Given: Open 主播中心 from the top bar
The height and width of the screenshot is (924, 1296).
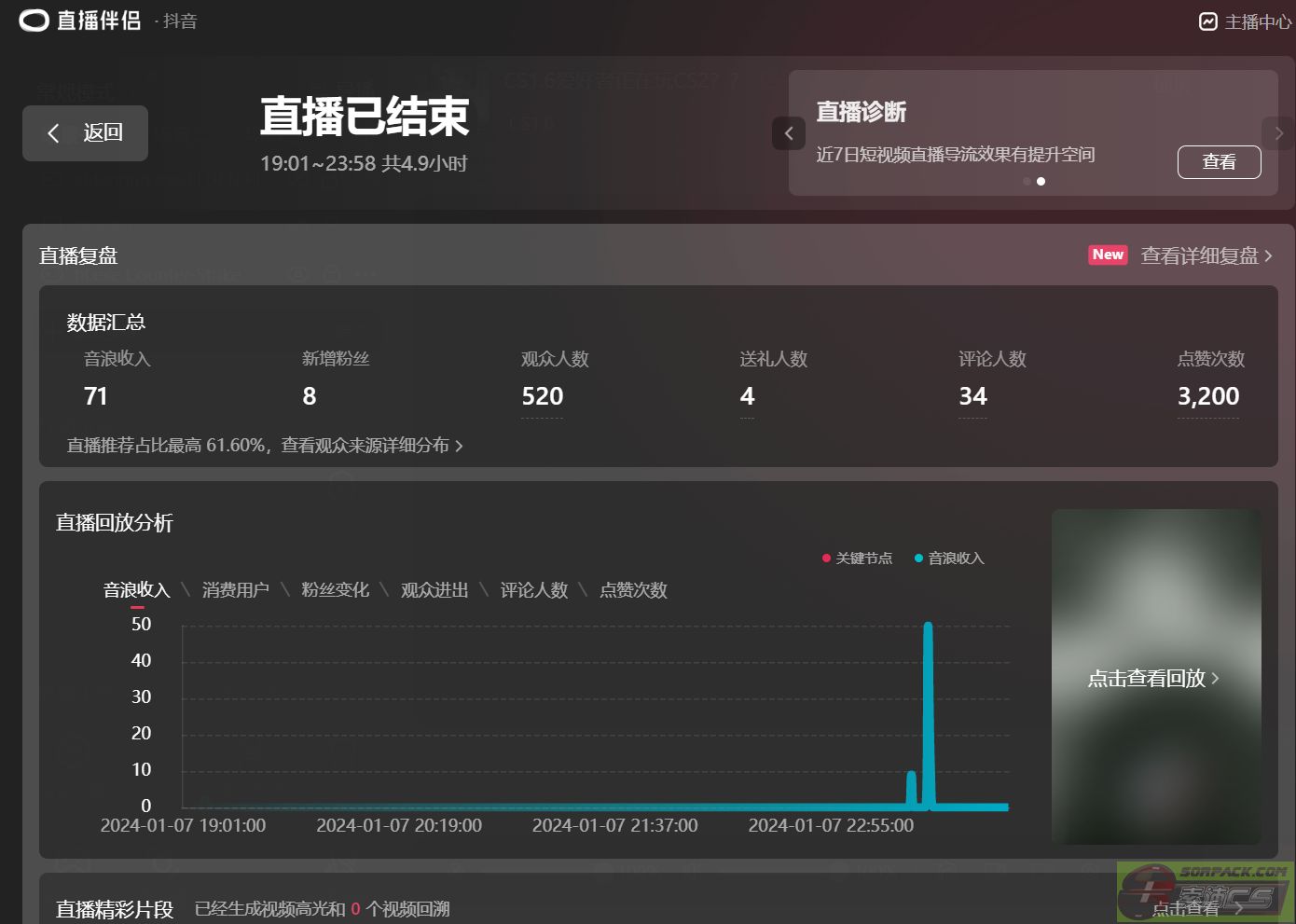Looking at the screenshot, I should [x=1246, y=21].
